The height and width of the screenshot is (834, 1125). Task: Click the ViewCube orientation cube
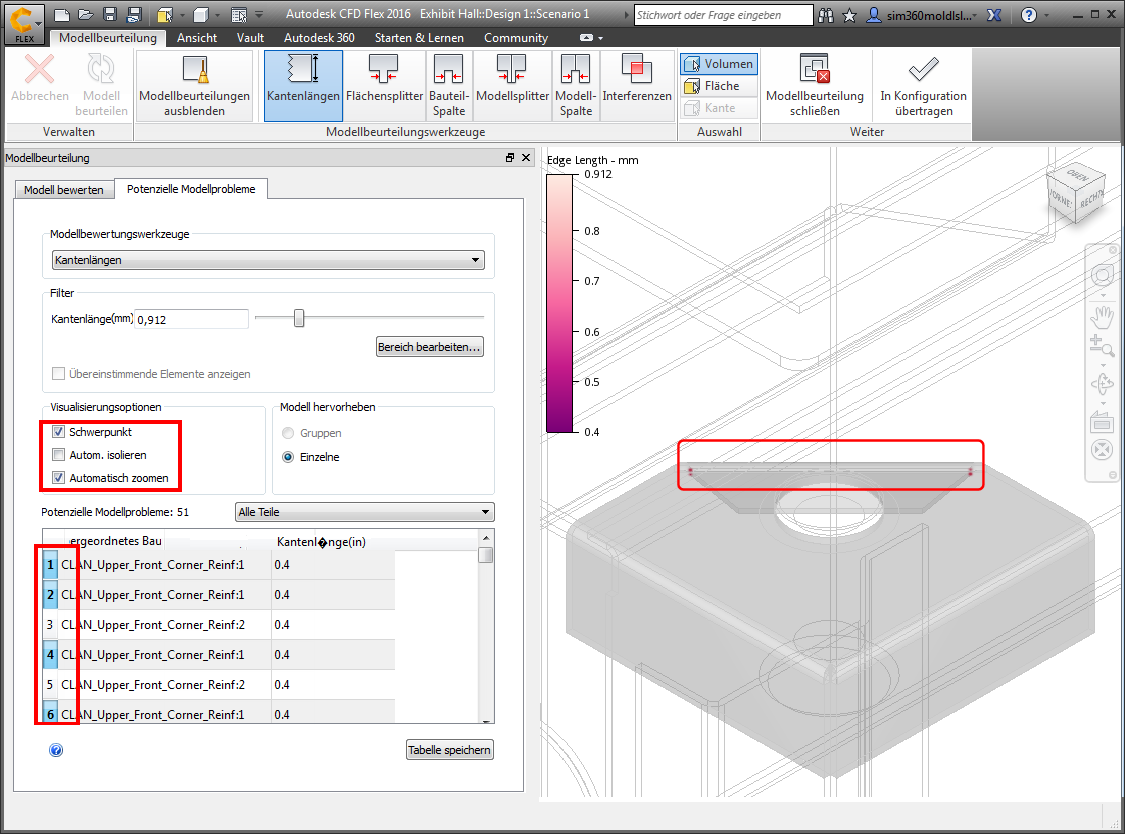1075,194
